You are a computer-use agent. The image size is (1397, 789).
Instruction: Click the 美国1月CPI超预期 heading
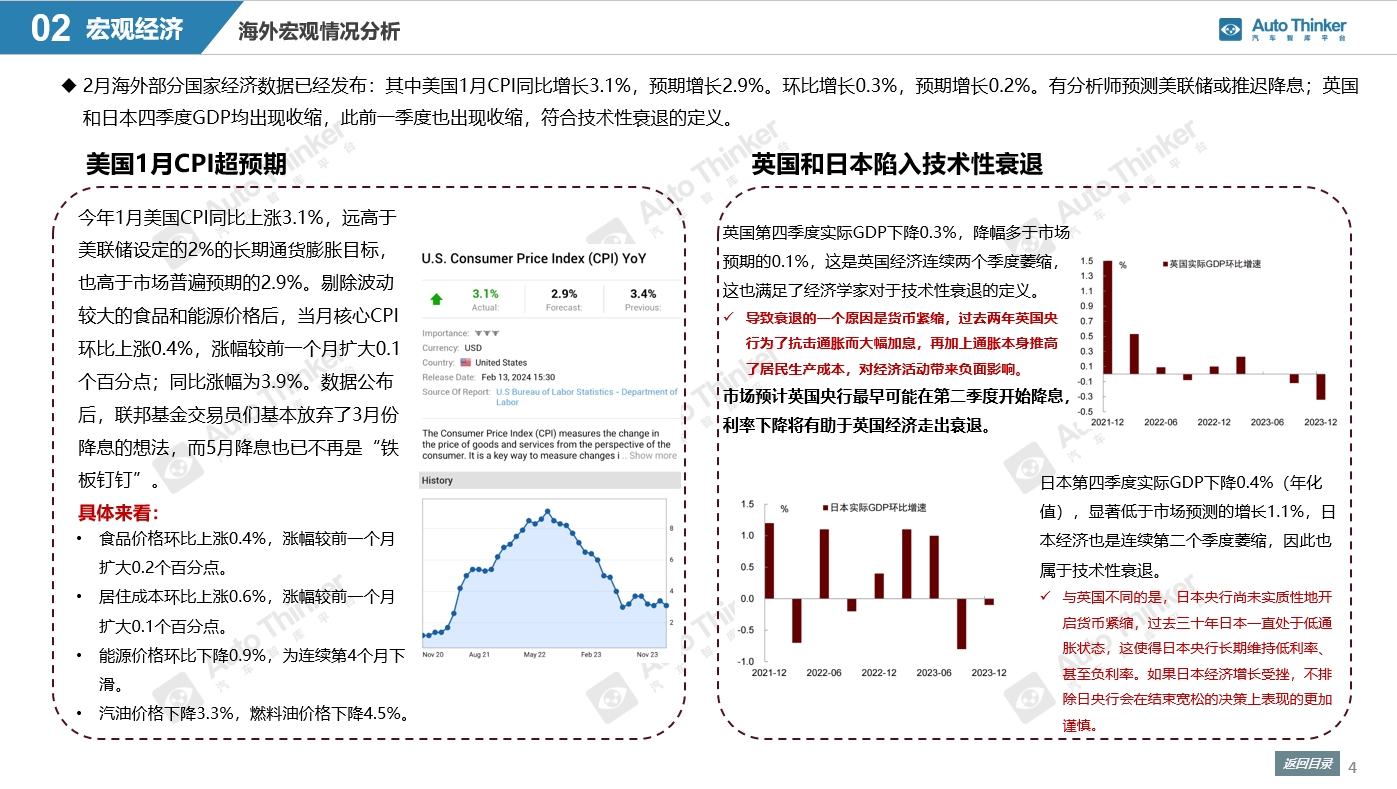(186, 163)
